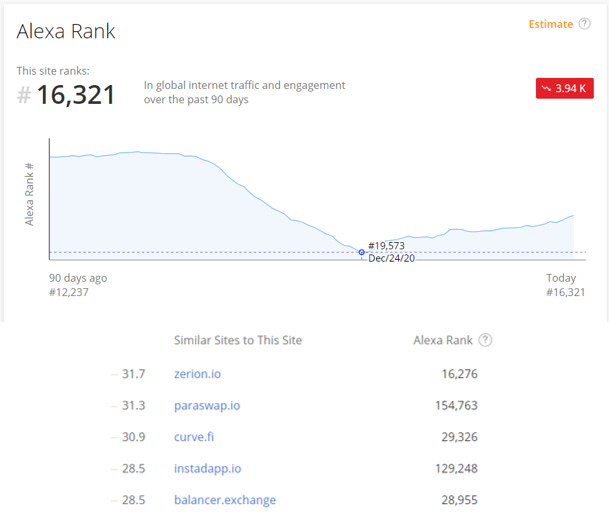The width and height of the screenshot is (609, 524).
Task: Click the 'This site ranks:' label
Action: (53, 71)
